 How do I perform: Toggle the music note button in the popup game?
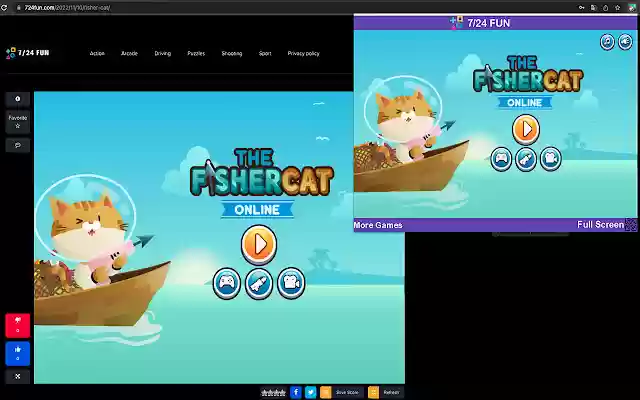point(607,42)
